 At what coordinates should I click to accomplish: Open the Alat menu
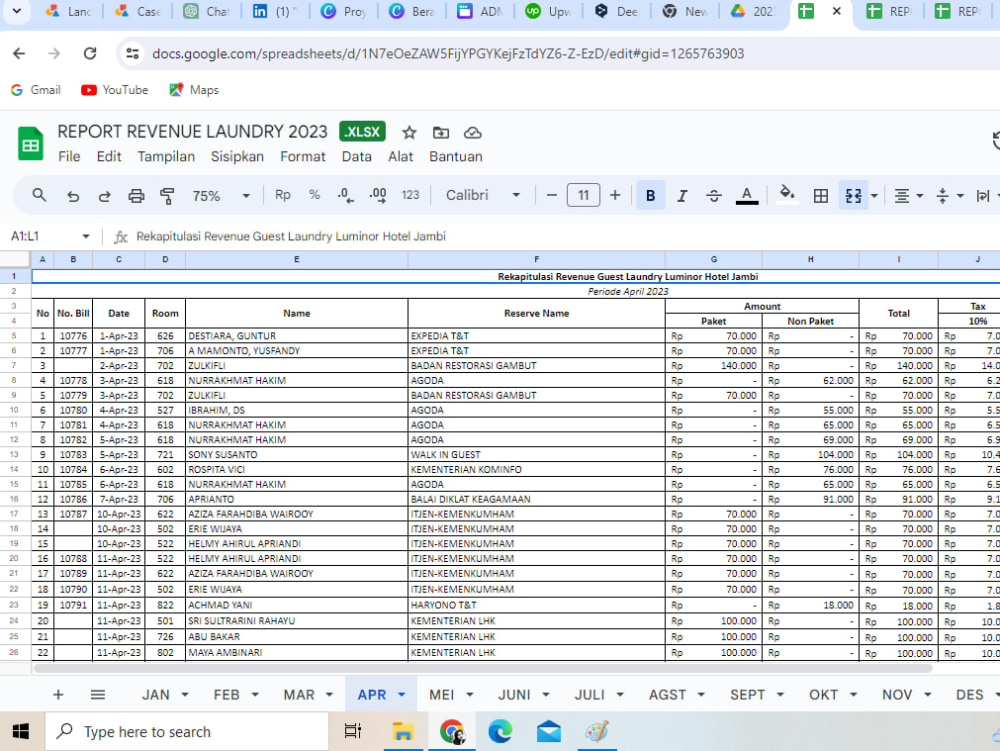(401, 157)
